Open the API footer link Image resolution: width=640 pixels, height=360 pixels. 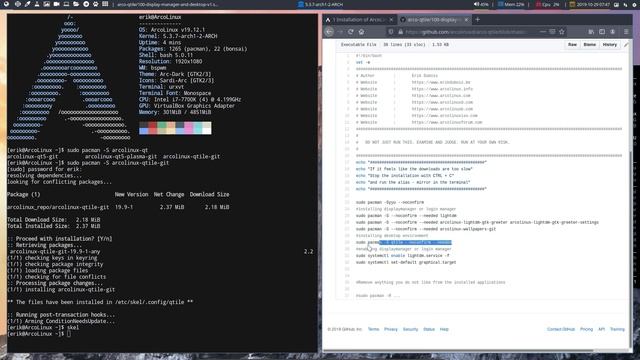[x=601, y=329]
